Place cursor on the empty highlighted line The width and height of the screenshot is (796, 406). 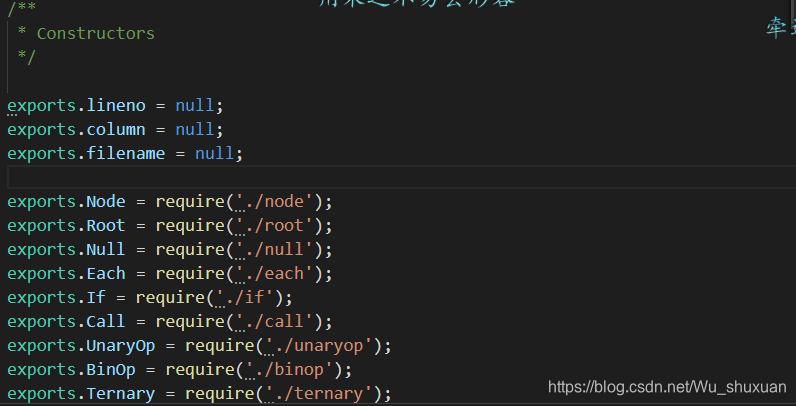click(401, 177)
